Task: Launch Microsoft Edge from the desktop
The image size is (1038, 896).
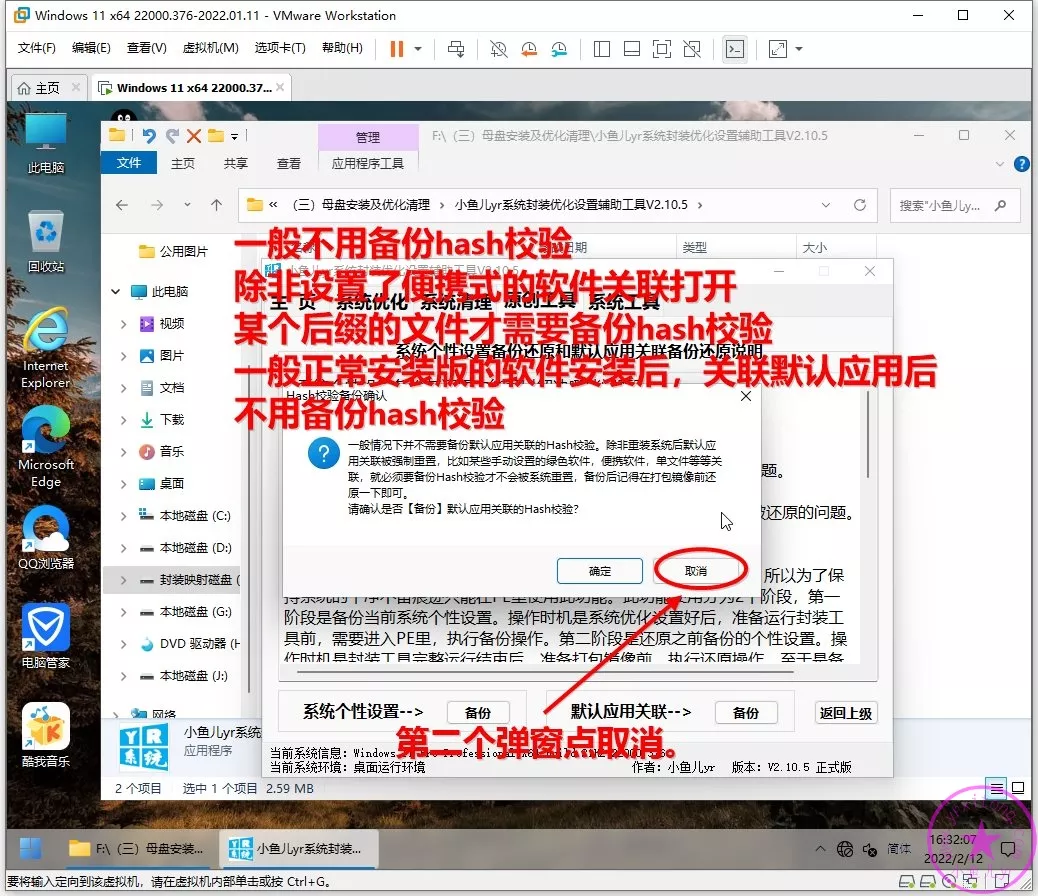Action: tap(46, 445)
